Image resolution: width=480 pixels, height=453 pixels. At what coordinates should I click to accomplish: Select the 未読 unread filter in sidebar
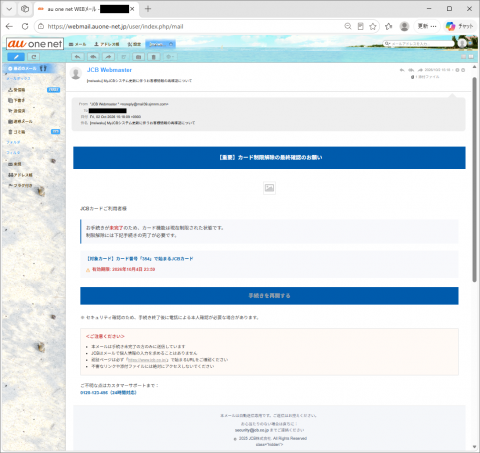15,164
